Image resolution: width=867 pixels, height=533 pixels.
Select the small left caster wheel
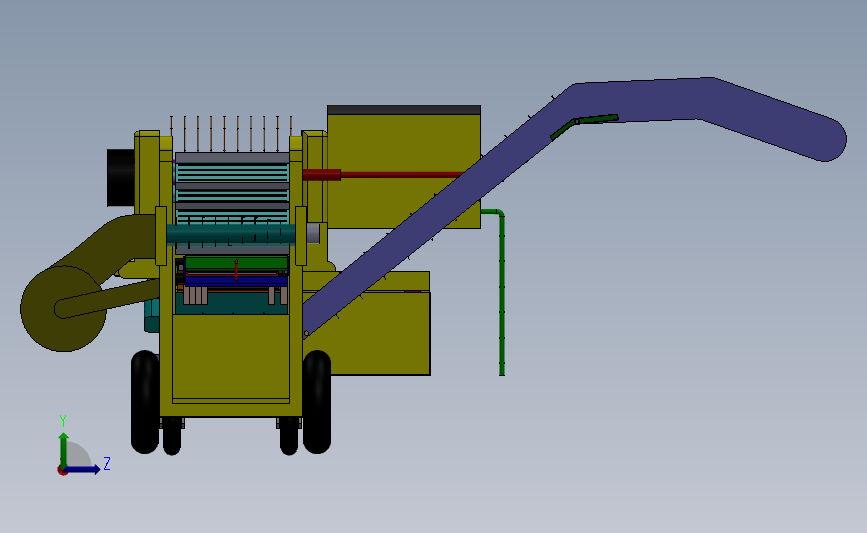[x=172, y=436]
